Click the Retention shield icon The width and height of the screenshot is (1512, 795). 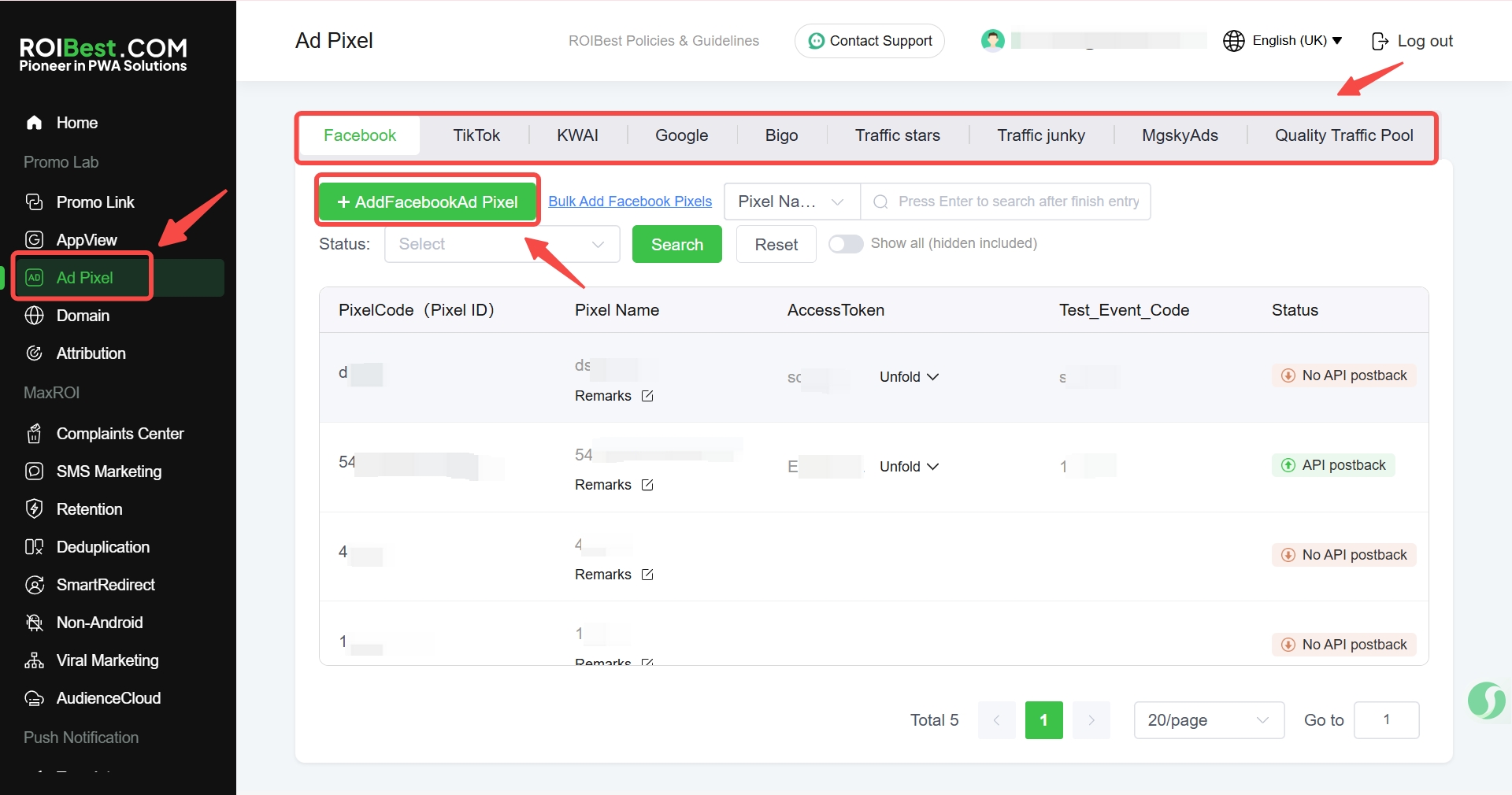tap(34, 509)
